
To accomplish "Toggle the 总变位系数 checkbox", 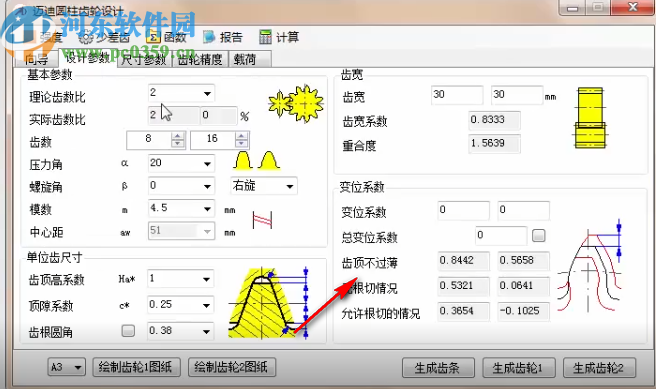I will (x=538, y=235).
